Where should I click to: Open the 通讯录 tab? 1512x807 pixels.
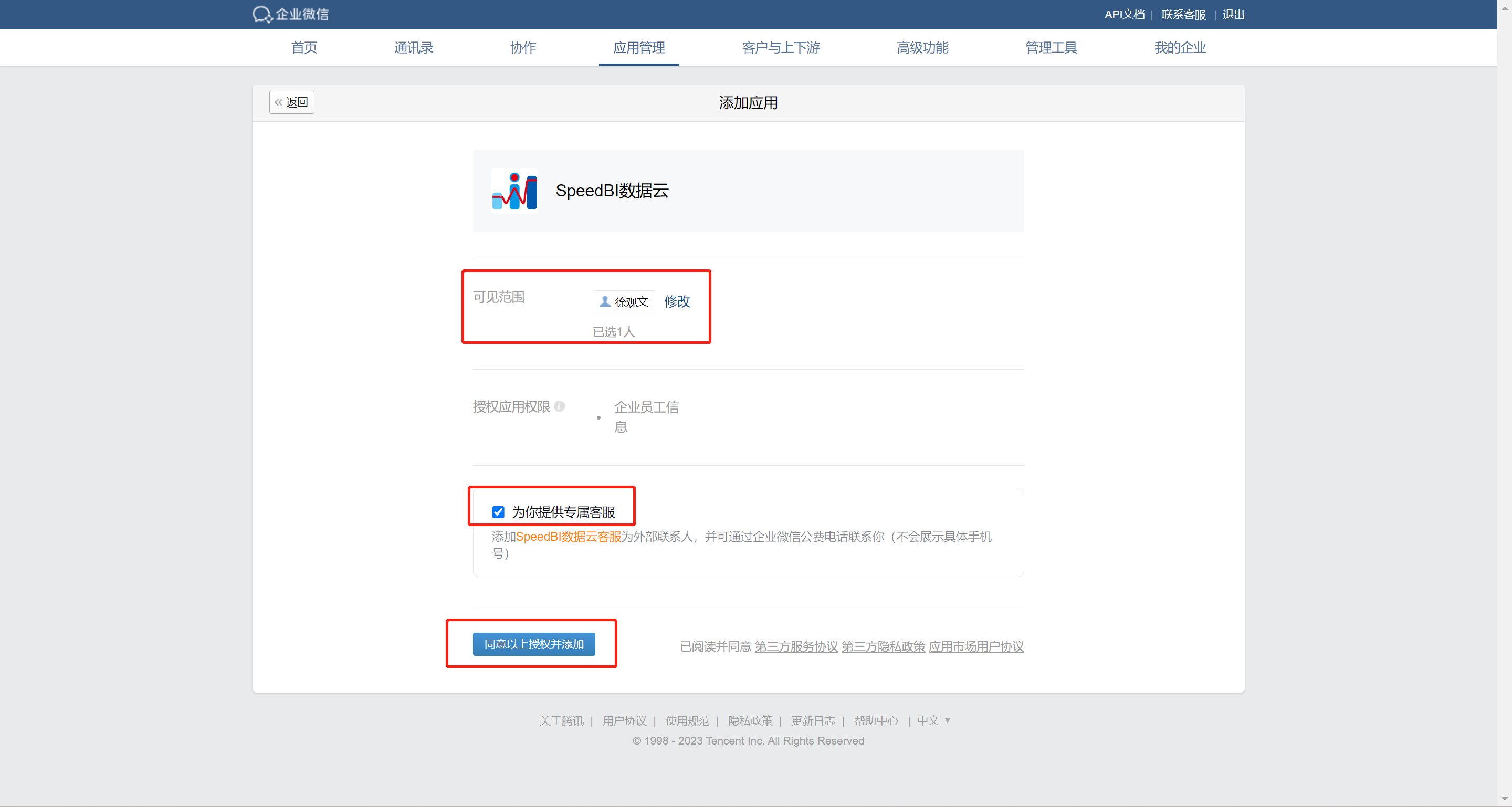(413, 48)
